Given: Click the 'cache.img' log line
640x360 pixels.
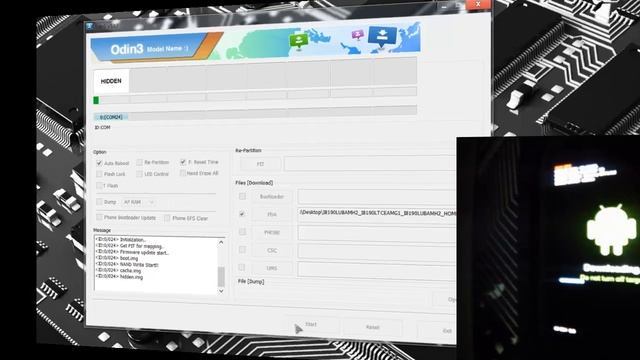Looking at the screenshot, I should click(118, 271).
